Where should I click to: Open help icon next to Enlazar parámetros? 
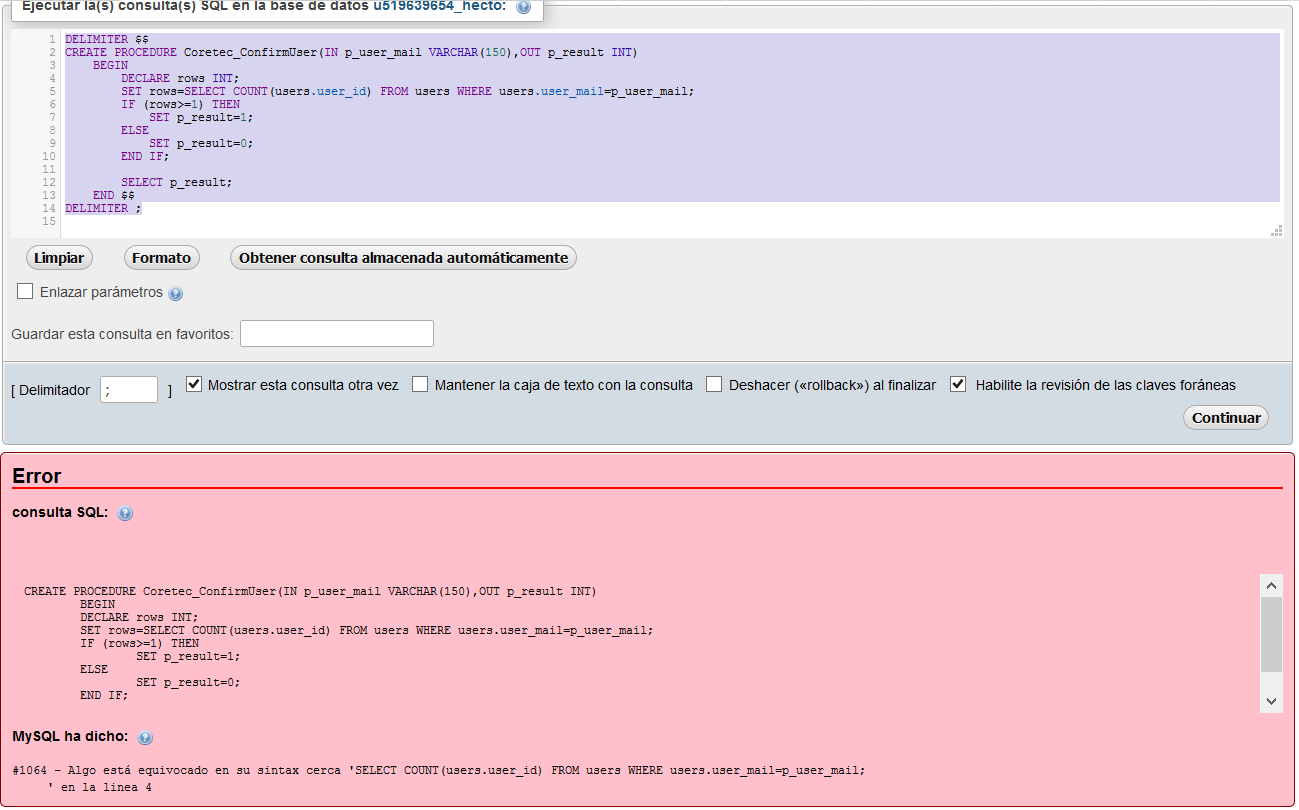[176, 294]
